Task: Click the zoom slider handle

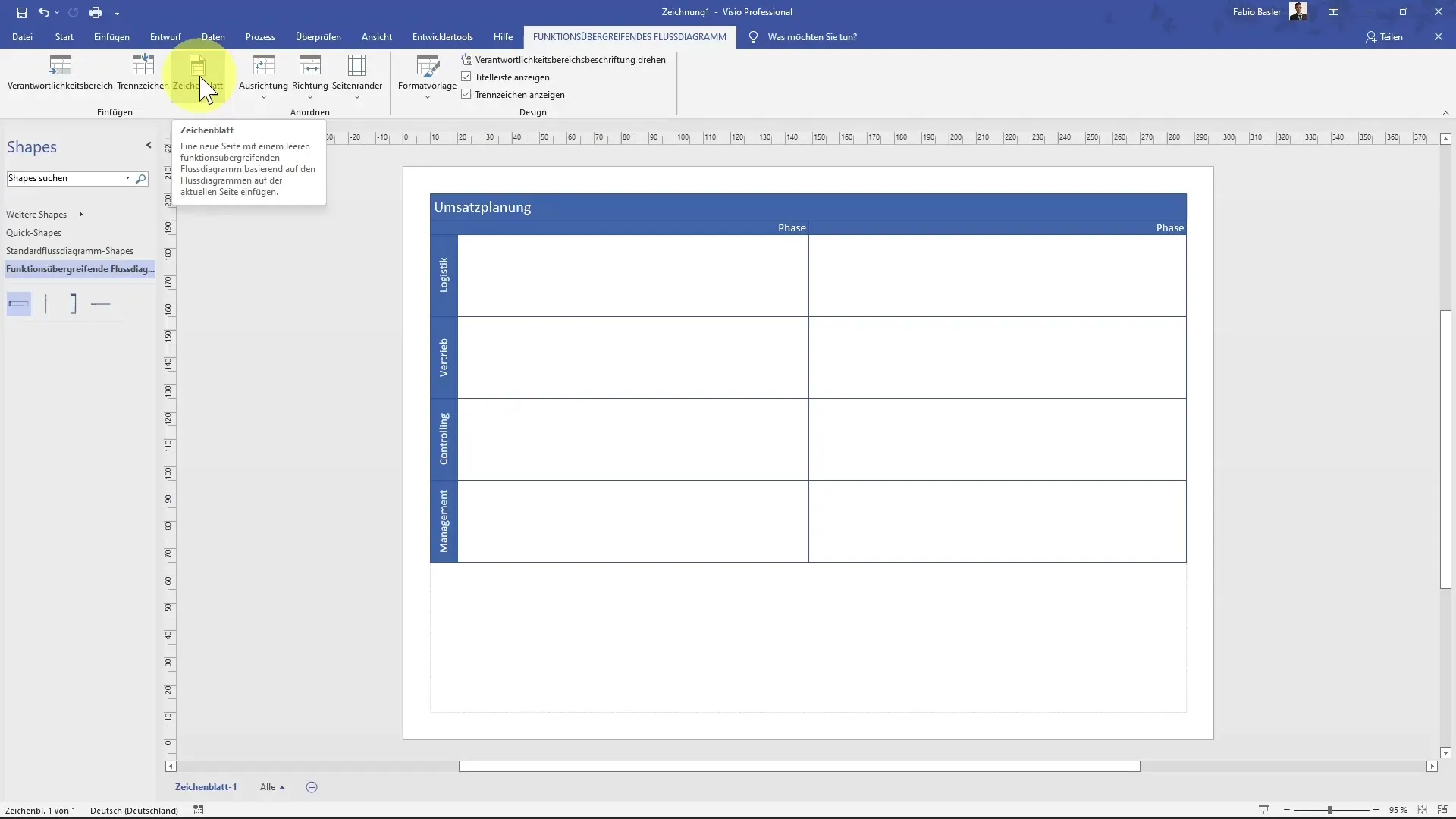Action: [1329, 810]
